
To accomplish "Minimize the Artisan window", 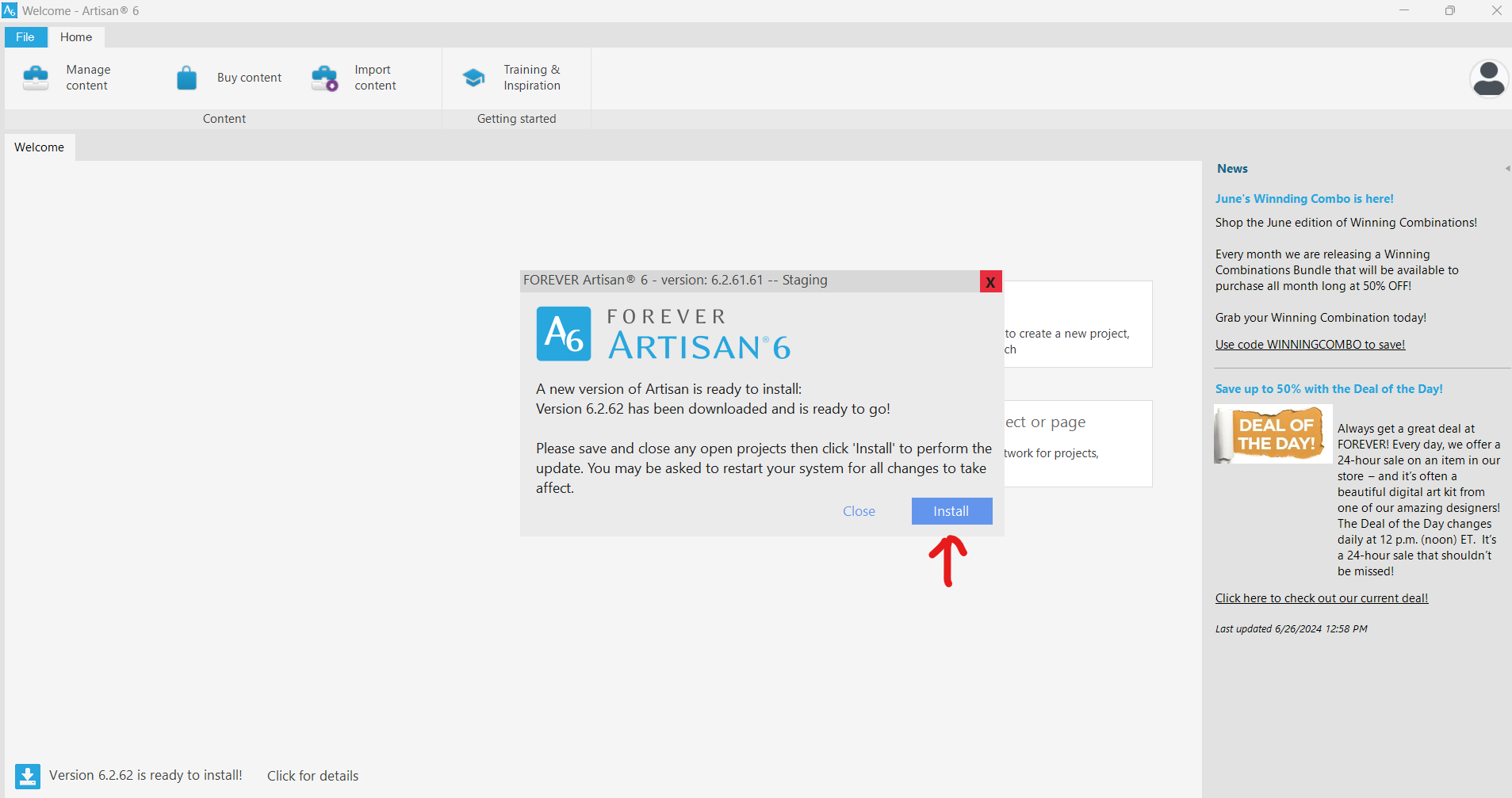I will pyautogui.click(x=1404, y=10).
